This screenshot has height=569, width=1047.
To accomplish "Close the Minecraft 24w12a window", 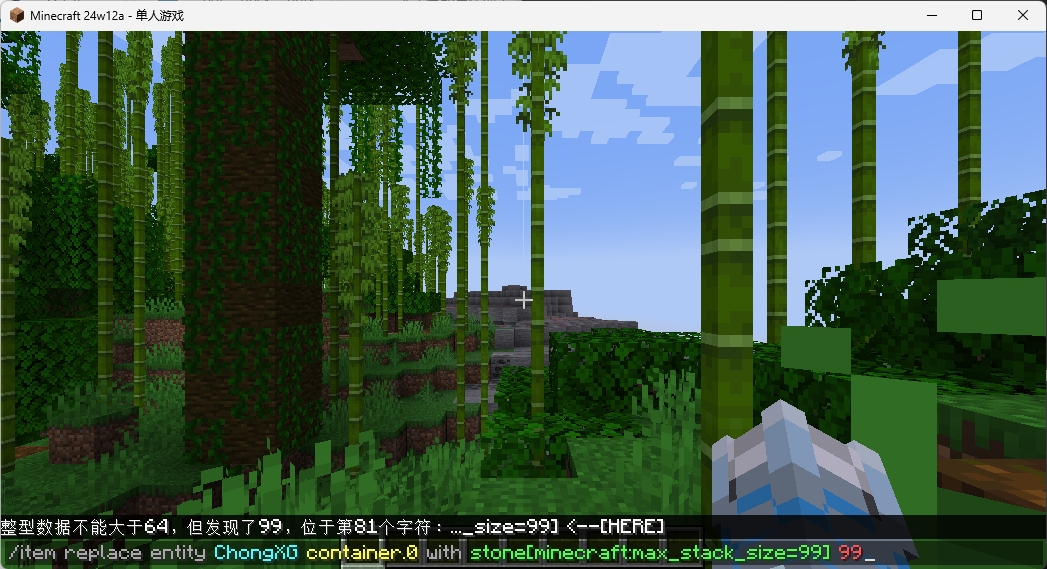I will point(1022,15).
